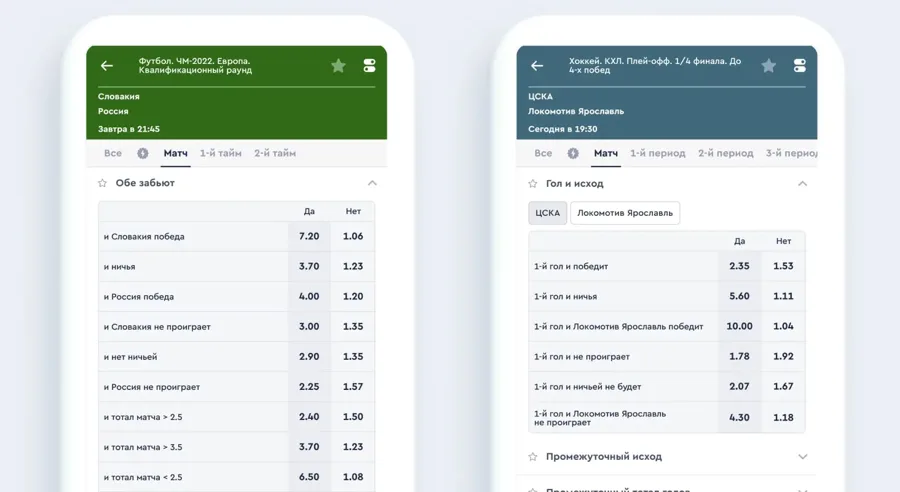Star the 'Промежуточный исход' market
Image resolution: width=900 pixels, height=492 pixels.
[x=533, y=457]
